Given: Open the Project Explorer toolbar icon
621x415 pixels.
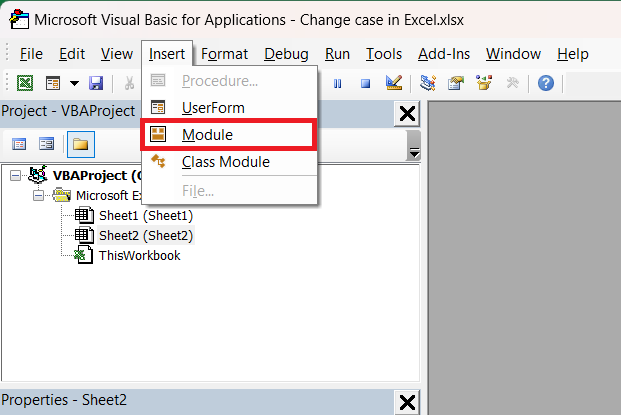Looking at the screenshot, I should point(428,83).
